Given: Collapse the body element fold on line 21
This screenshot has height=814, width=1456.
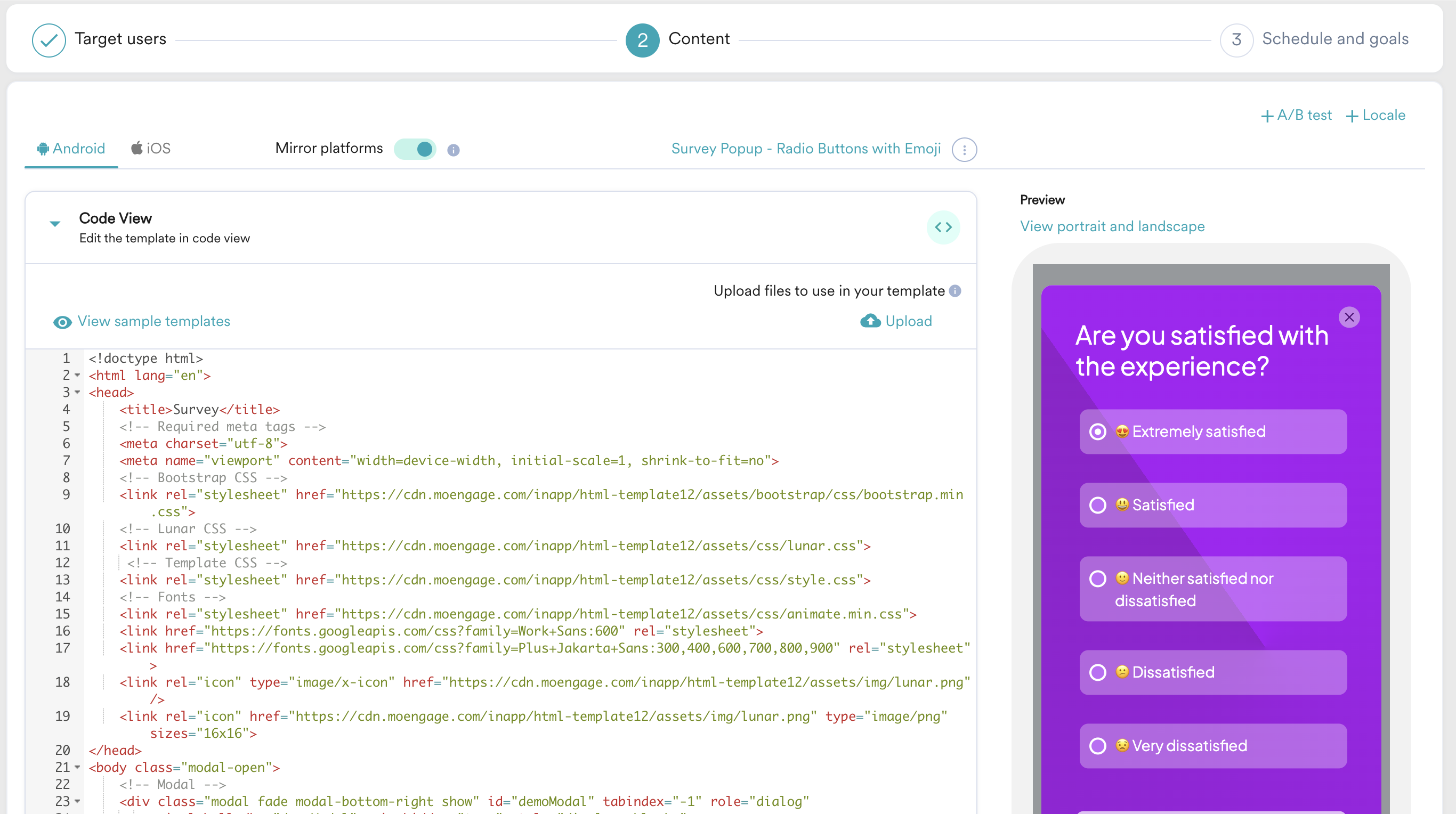Looking at the screenshot, I should point(77,768).
